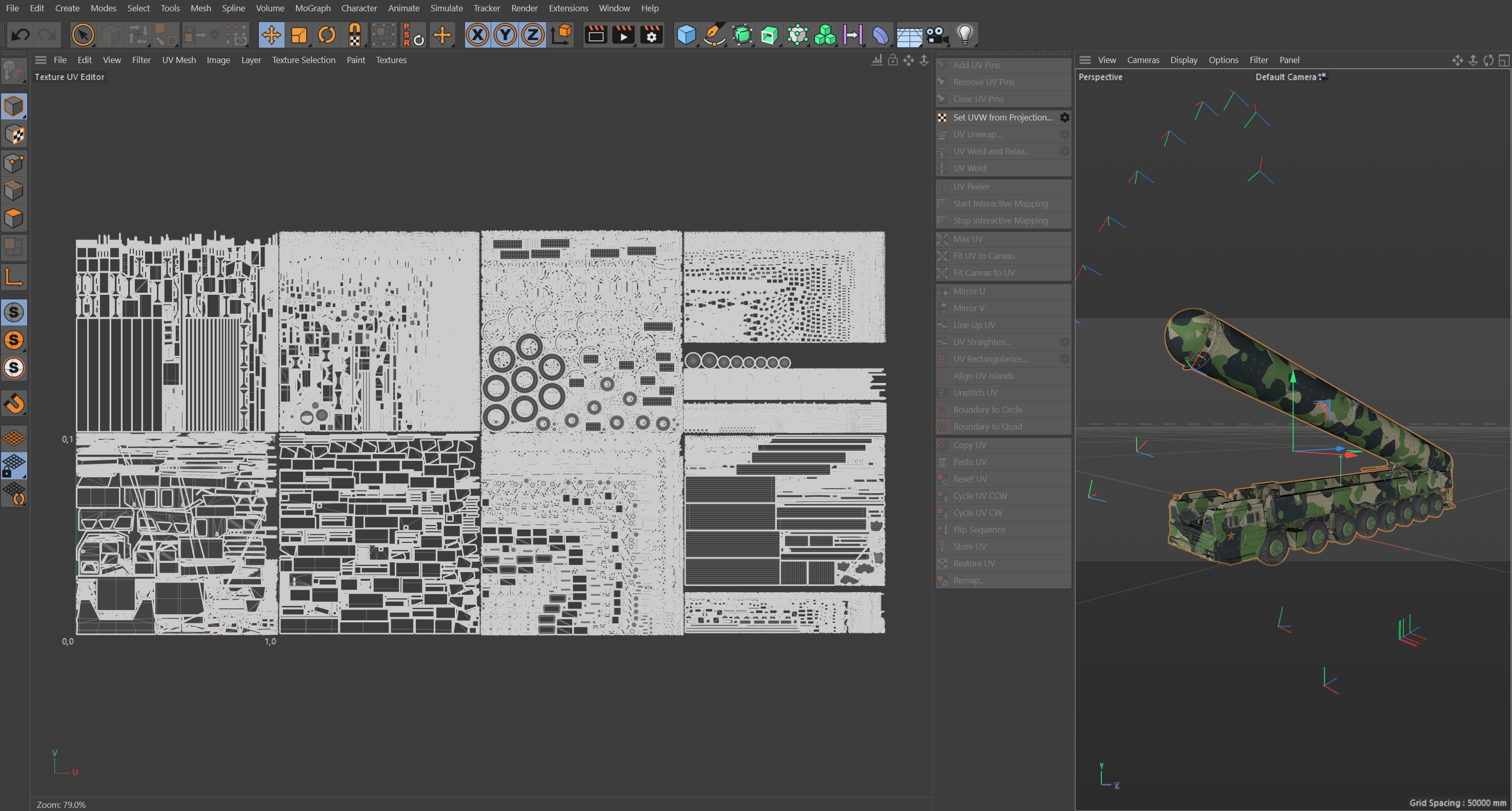Add a Camera object from toolbar
Image resolution: width=1512 pixels, height=811 pixels.
point(937,35)
